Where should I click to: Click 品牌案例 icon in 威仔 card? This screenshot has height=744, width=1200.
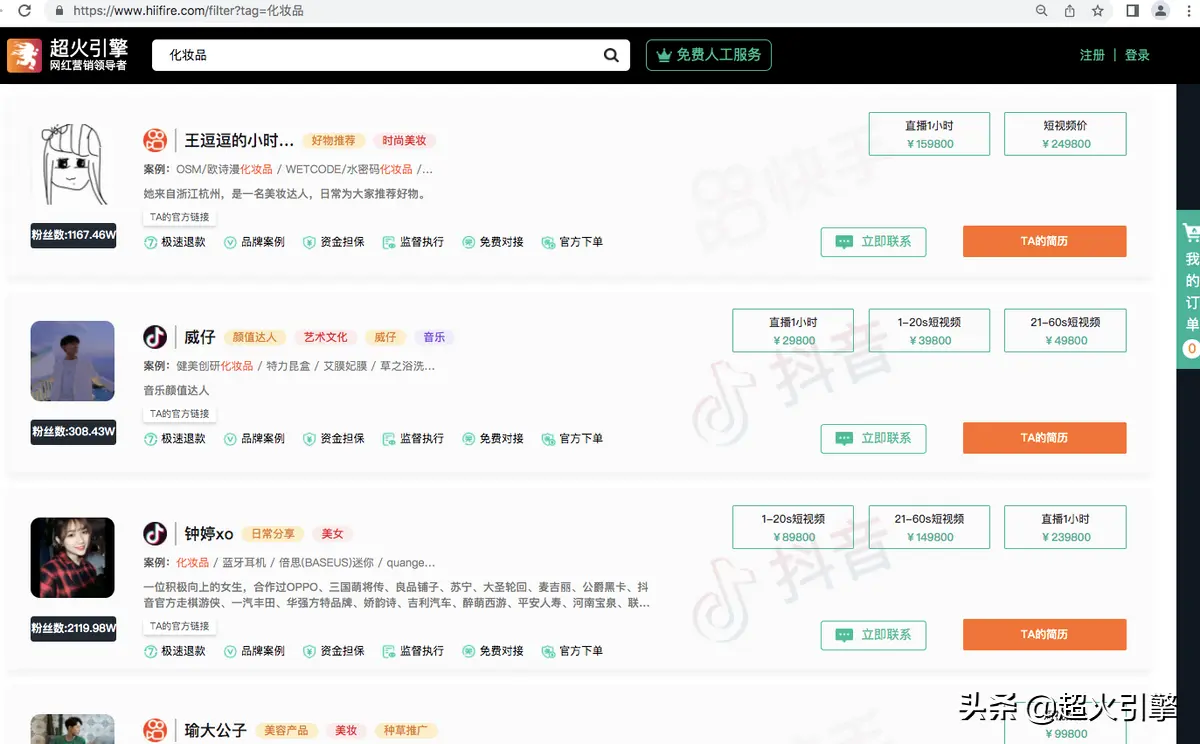click(x=230, y=439)
